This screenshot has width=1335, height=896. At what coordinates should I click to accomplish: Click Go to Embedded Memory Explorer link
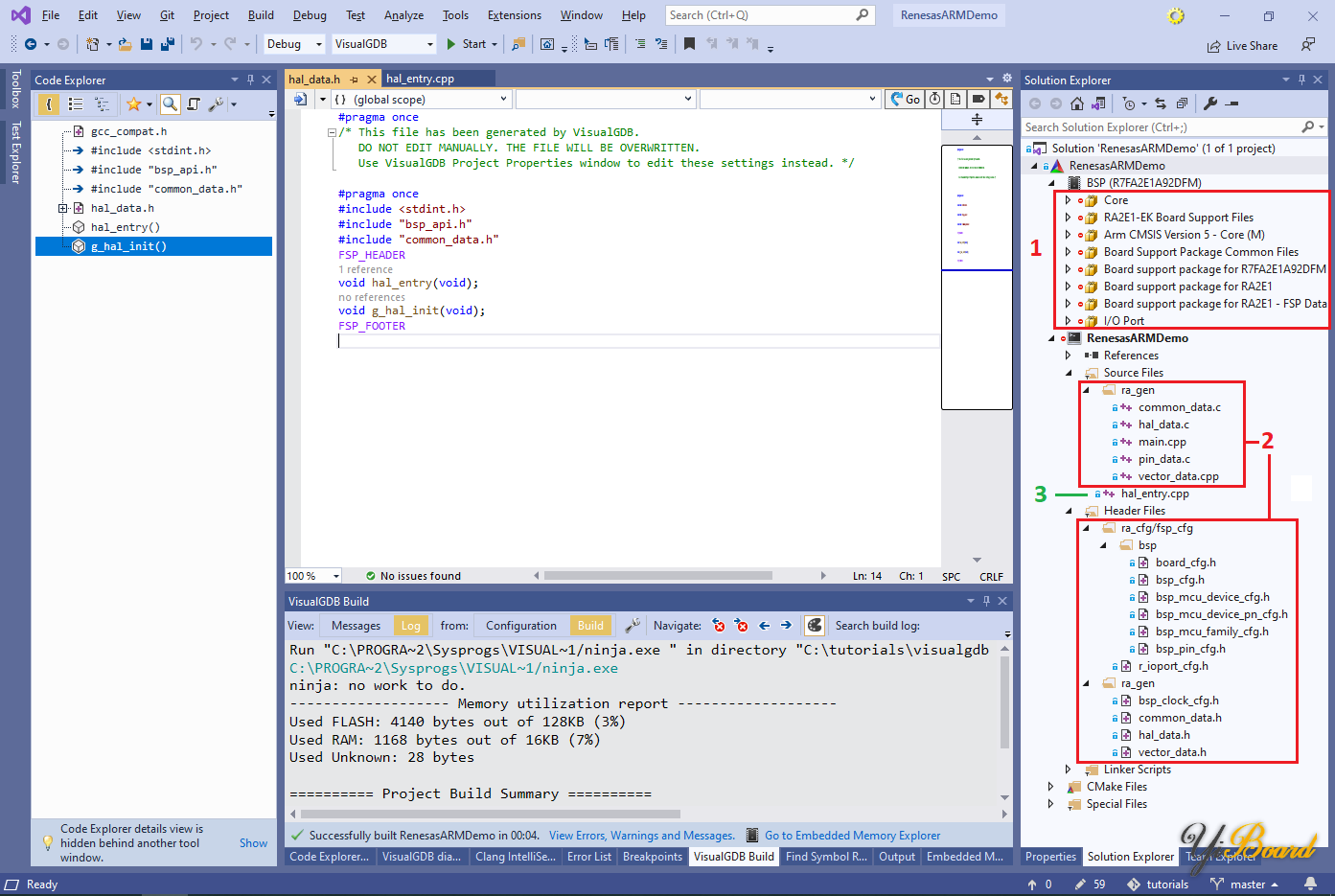pyautogui.click(x=853, y=836)
